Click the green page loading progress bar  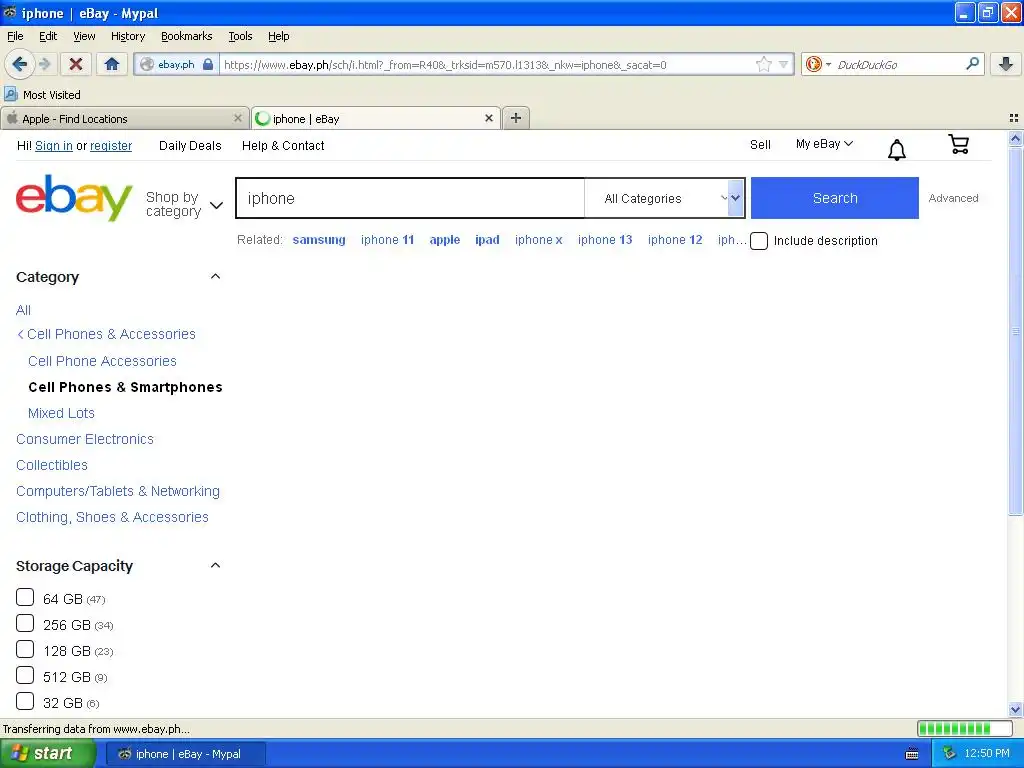(964, 728)
